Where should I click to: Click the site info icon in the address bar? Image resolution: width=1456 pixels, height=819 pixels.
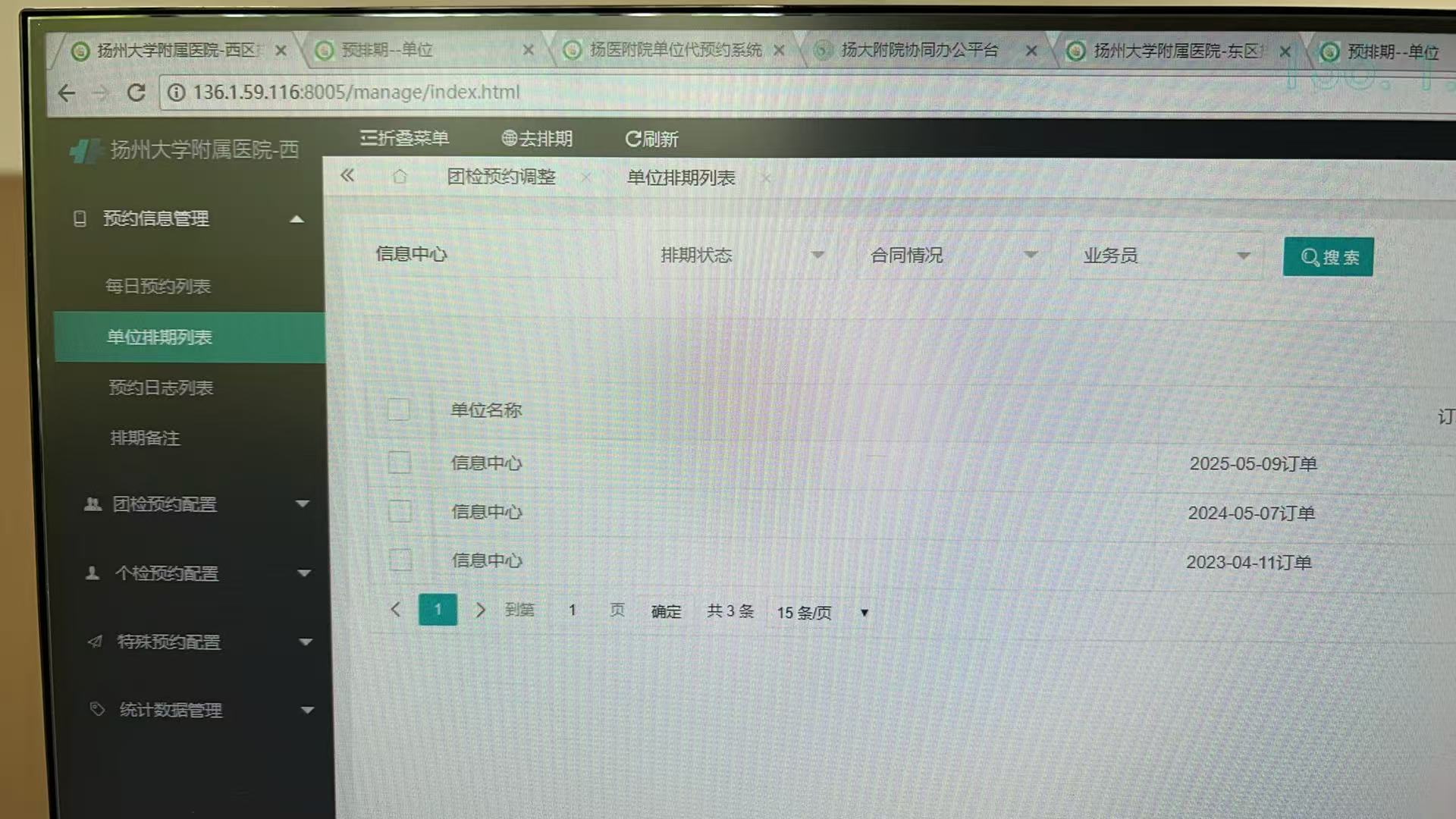176,93
